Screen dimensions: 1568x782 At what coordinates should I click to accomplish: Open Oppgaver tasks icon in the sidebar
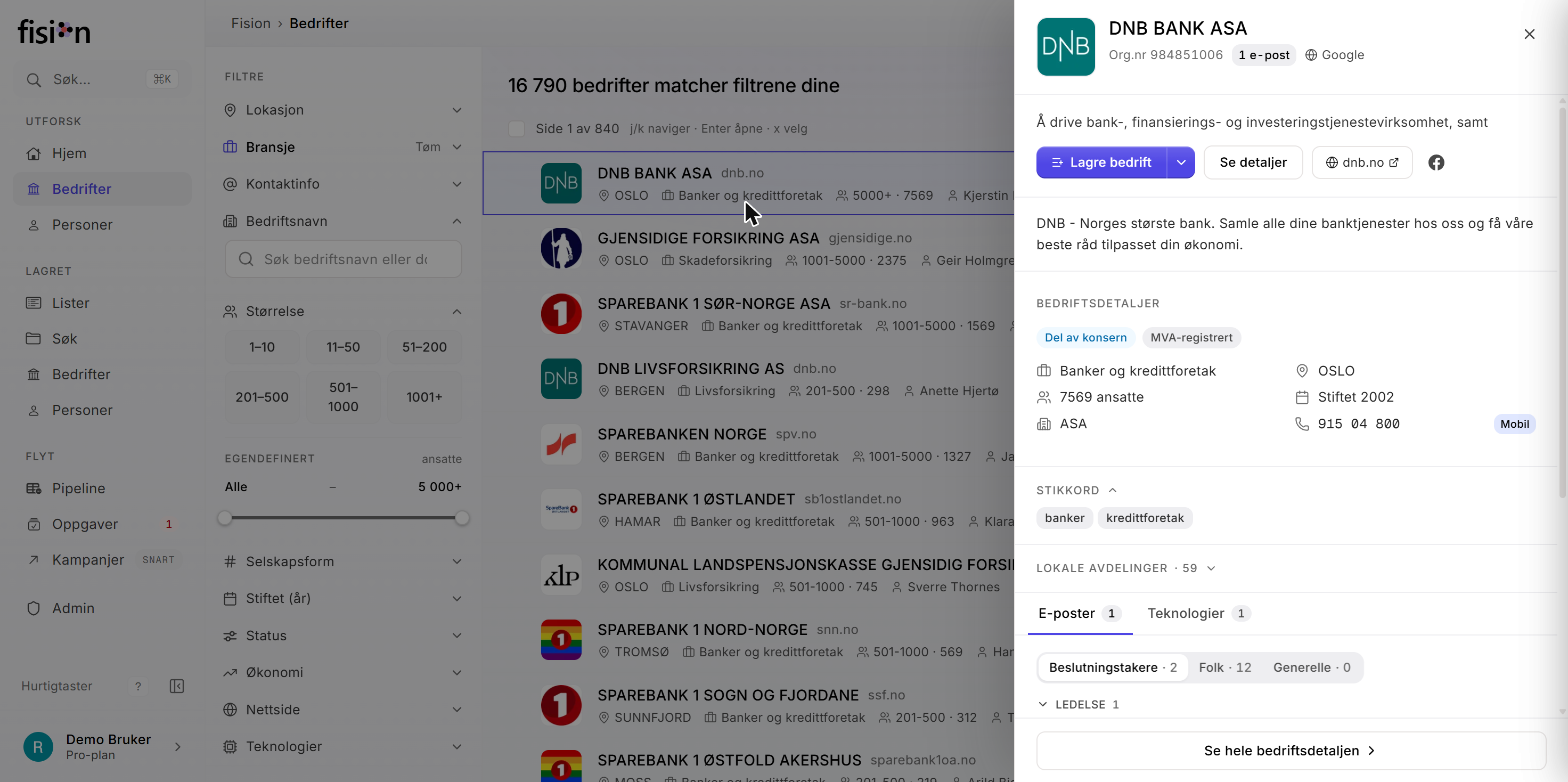click(33, 524)
